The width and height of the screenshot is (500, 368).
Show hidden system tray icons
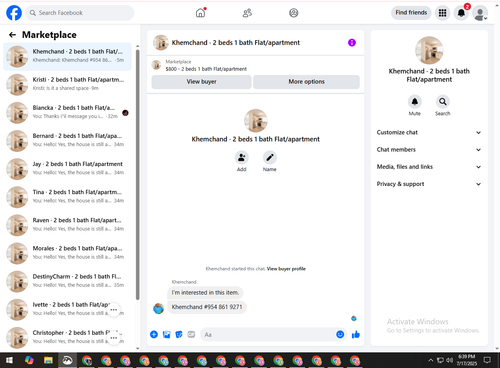coord(430,360)
